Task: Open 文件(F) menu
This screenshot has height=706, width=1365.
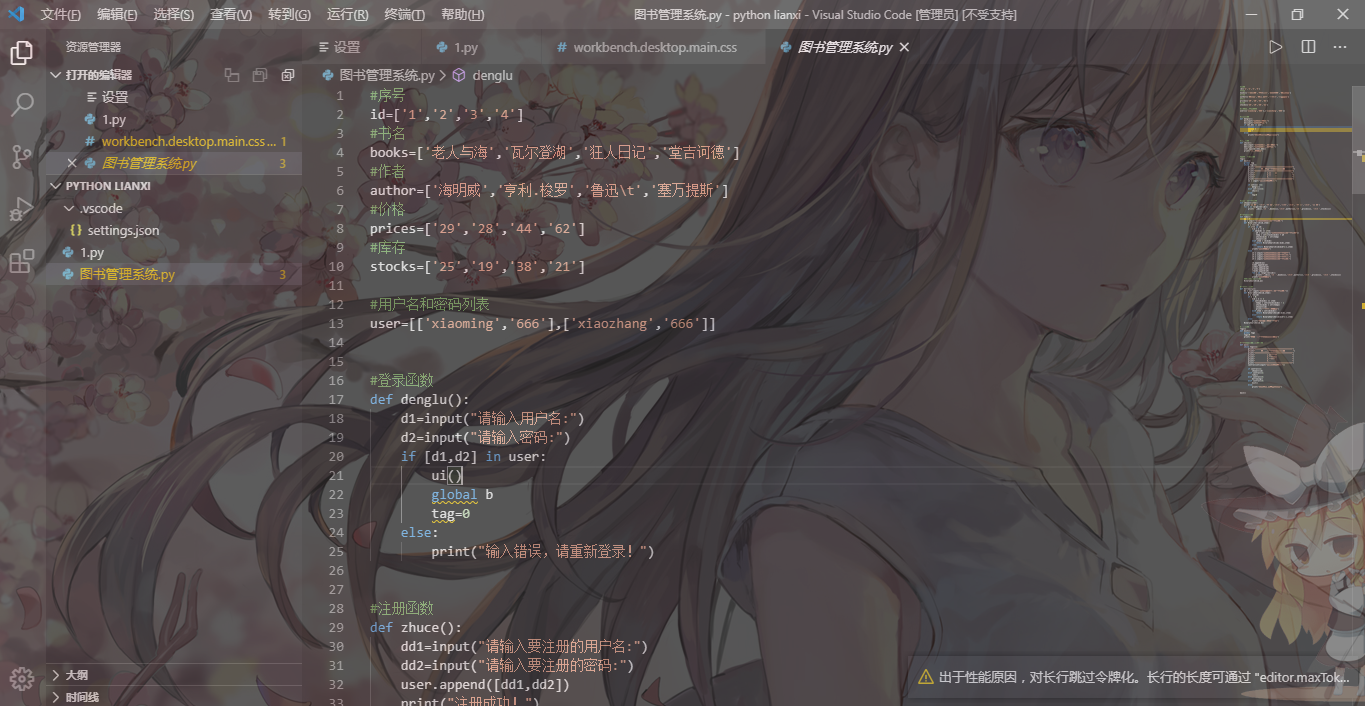Action: 61,14
